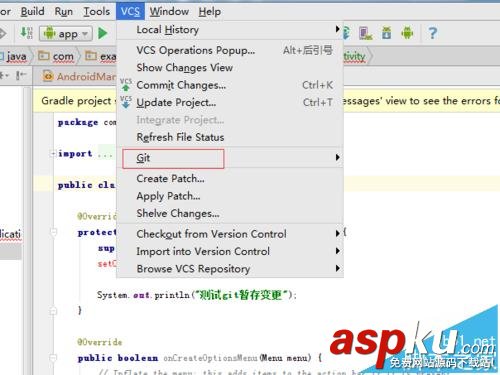500x375 pixels.
Task: Expand Browse VCS Repository submenu arrow
Action: coord(337,268)
